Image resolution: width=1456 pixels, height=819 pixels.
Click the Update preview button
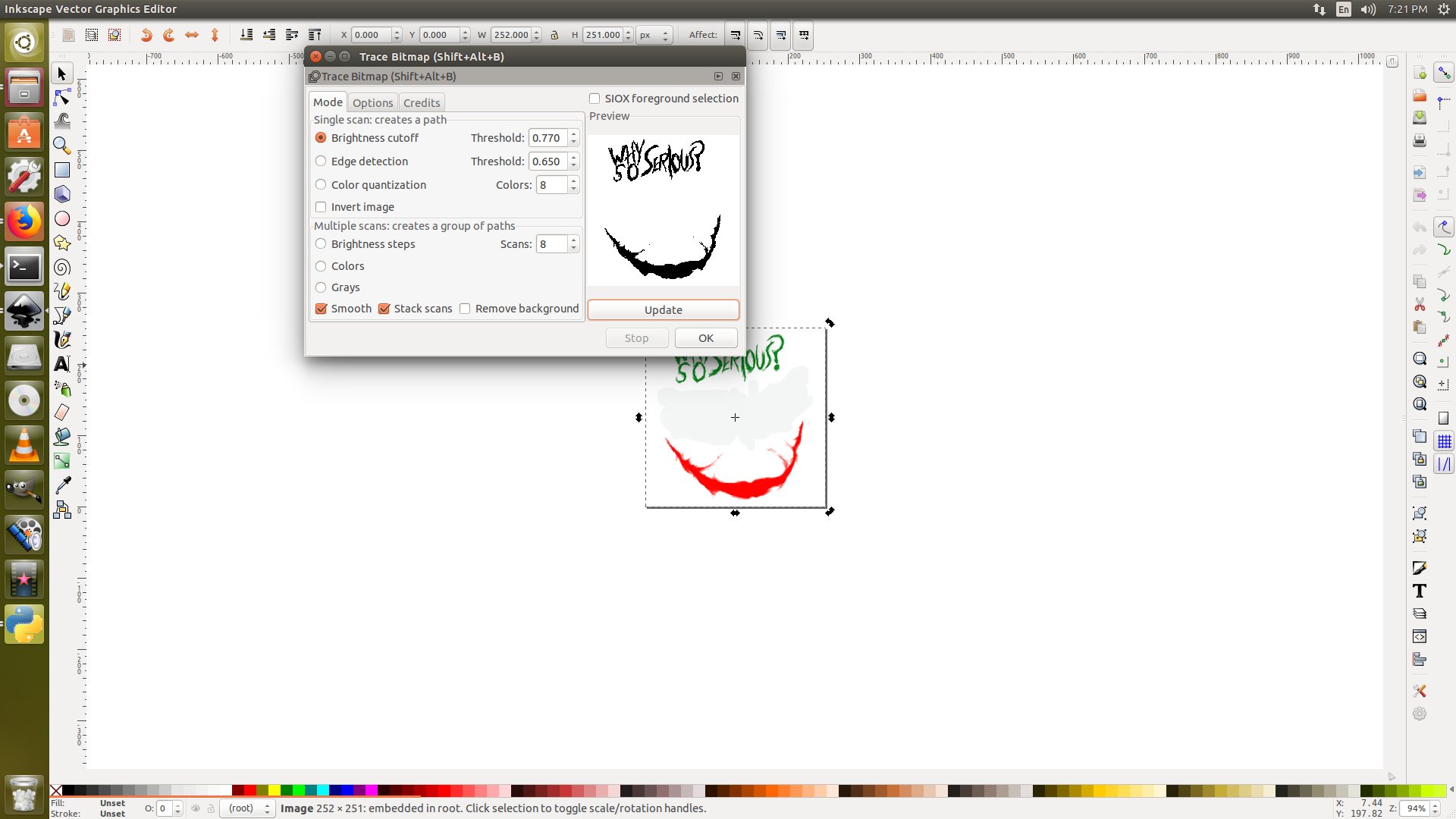663,310
